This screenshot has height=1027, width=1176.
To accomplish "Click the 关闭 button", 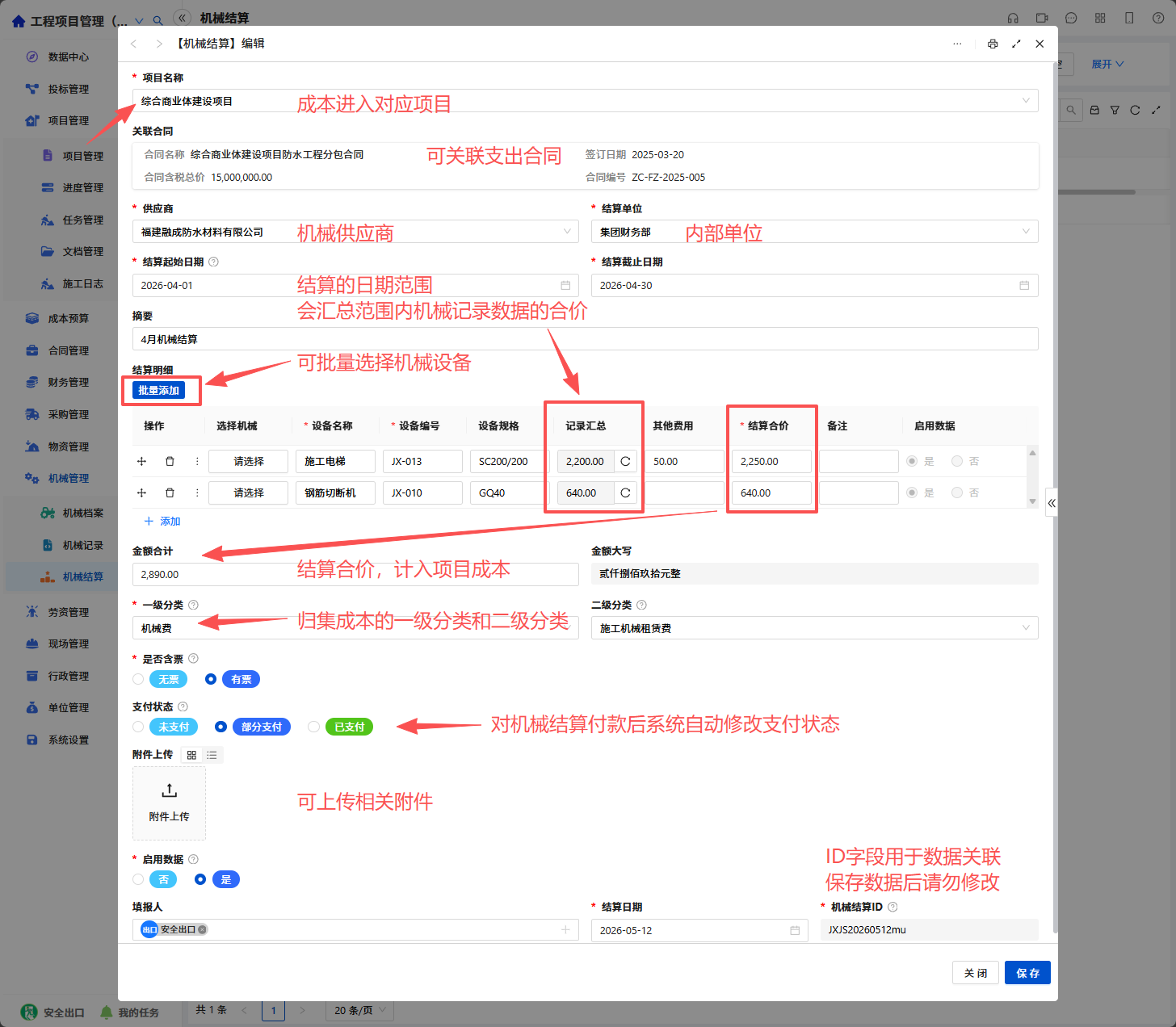I will (x=975, y=973).
